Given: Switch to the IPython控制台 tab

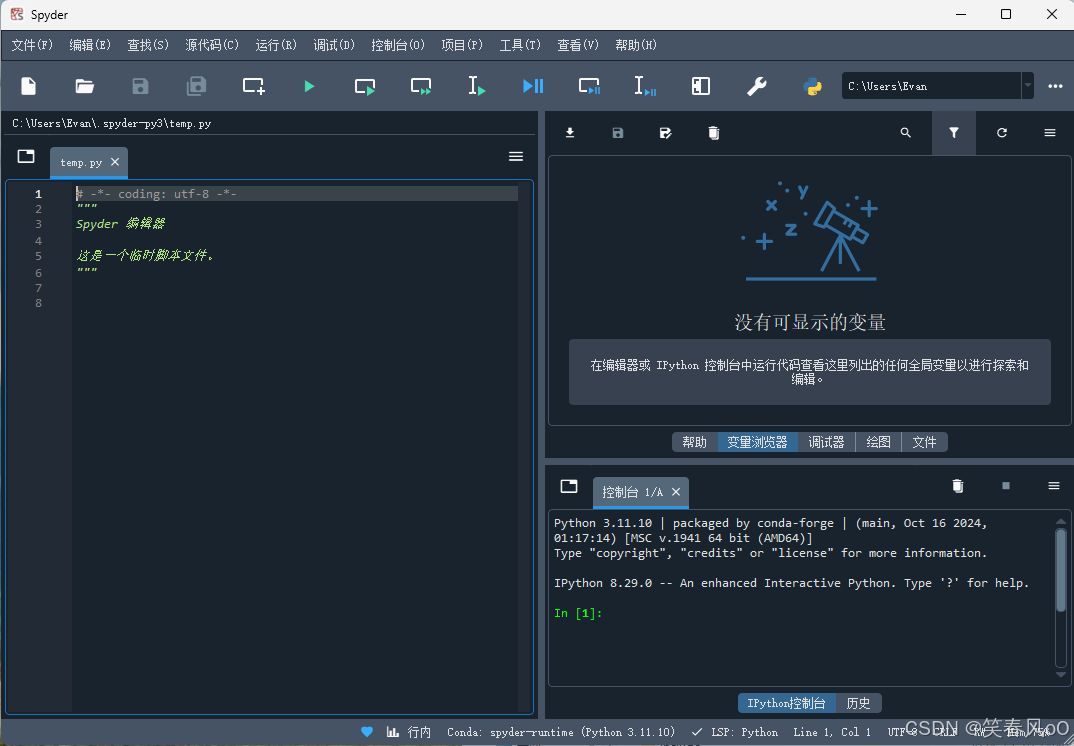Looking at the screenshot, I should click(x=787, y=703).
